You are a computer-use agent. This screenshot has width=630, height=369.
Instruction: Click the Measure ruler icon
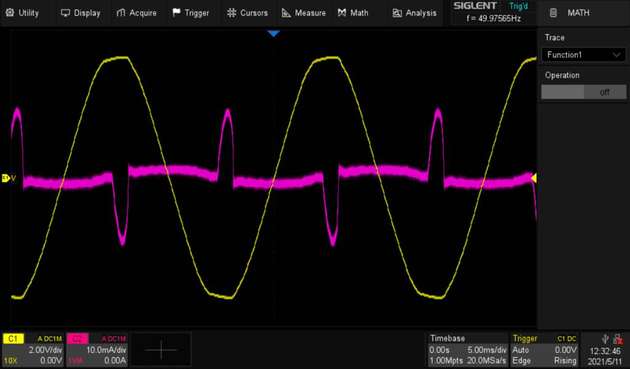(286, 13)
